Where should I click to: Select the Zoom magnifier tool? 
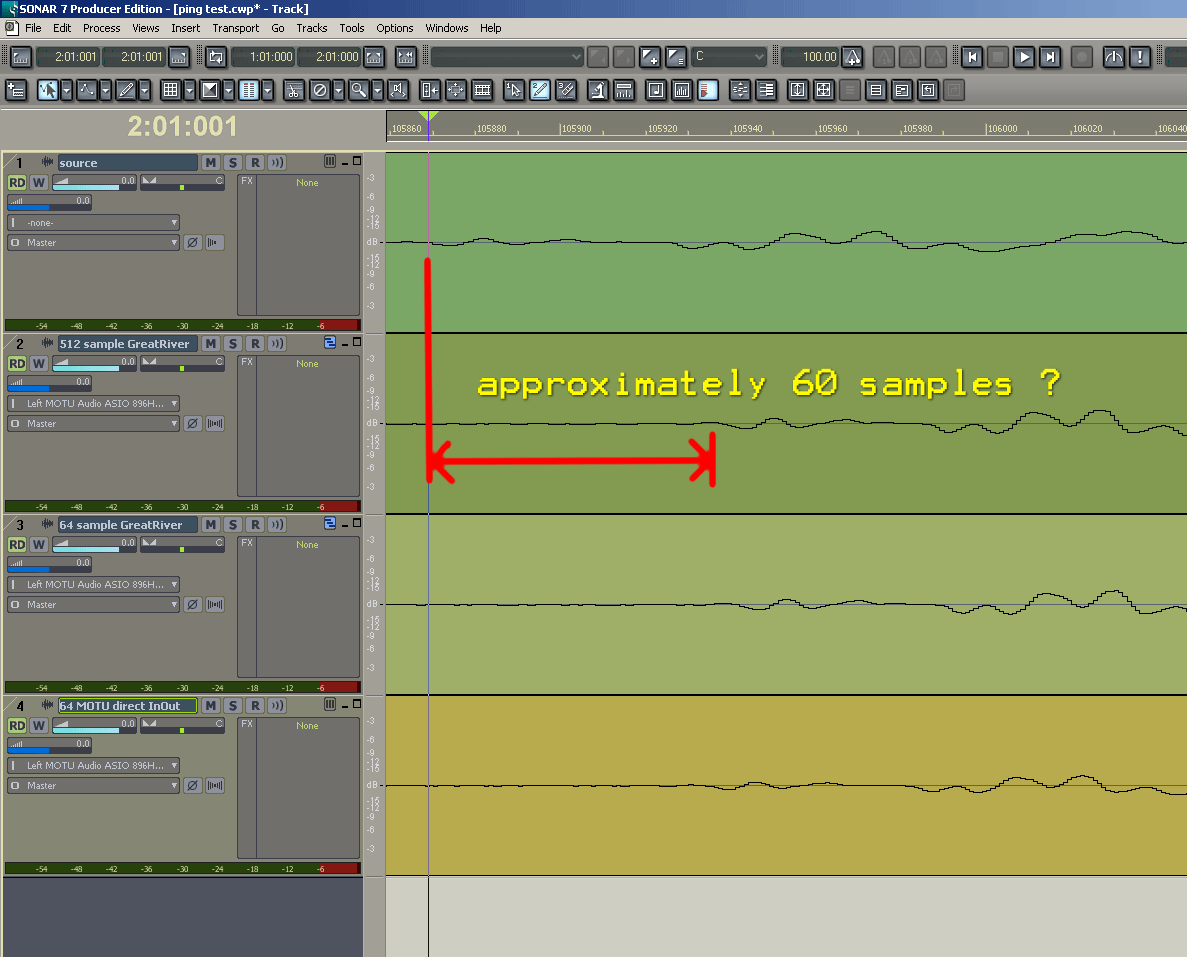(357, 91)
